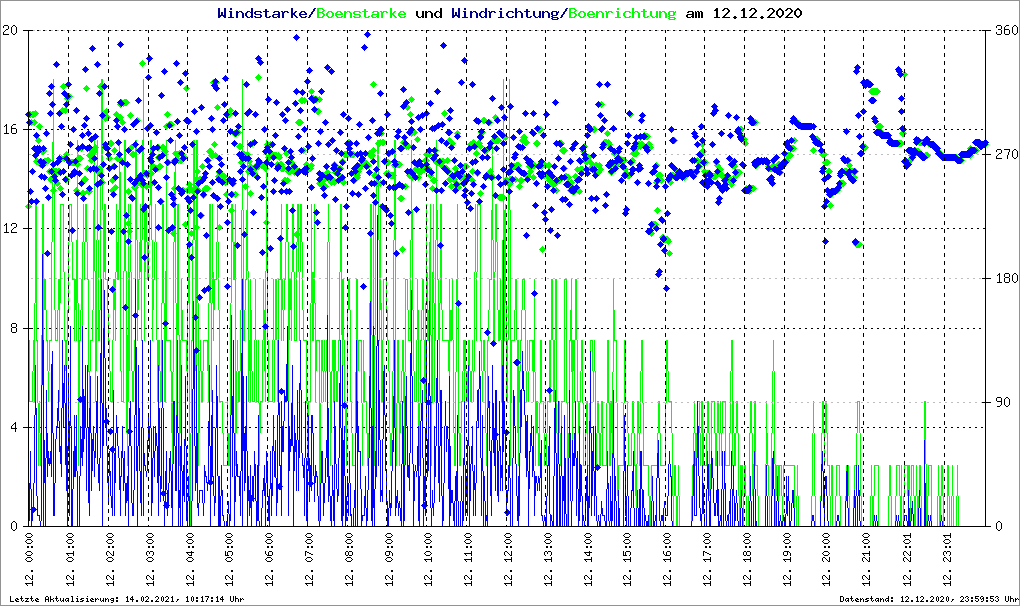The width and height of the screenshot is (1020, 606).
Task: Select the right axis value 90
Action: [x=1002, y=402]
